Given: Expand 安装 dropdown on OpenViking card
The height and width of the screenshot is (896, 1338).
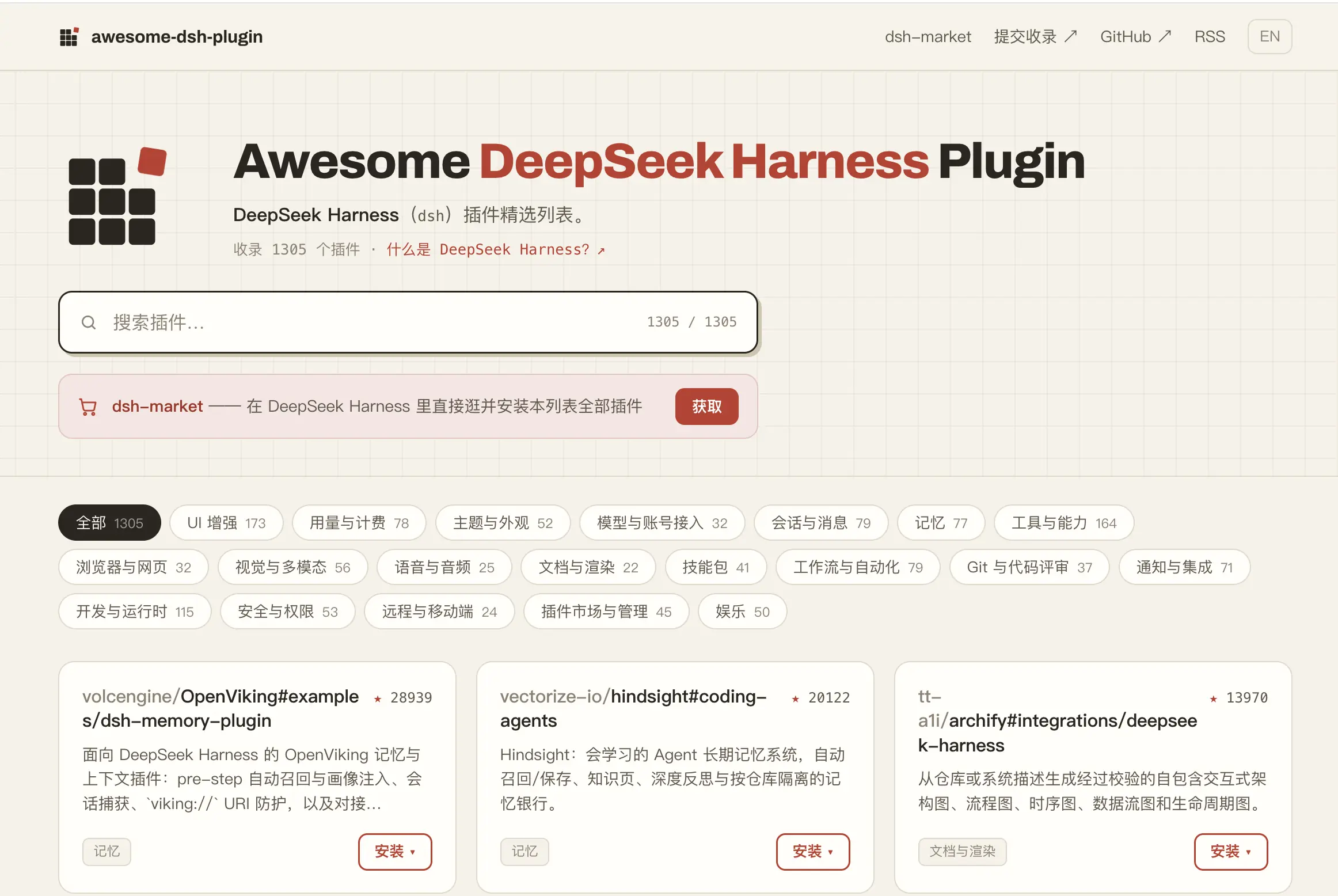Looking at the screenshot, I should 395,852.
